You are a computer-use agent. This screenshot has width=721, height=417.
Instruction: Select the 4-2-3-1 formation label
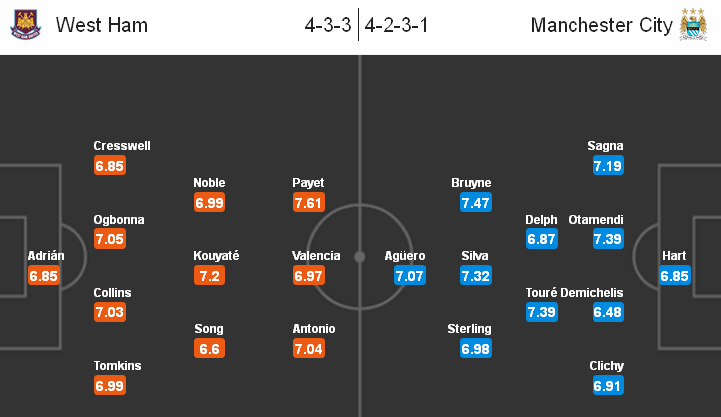(x=396, y=25)
